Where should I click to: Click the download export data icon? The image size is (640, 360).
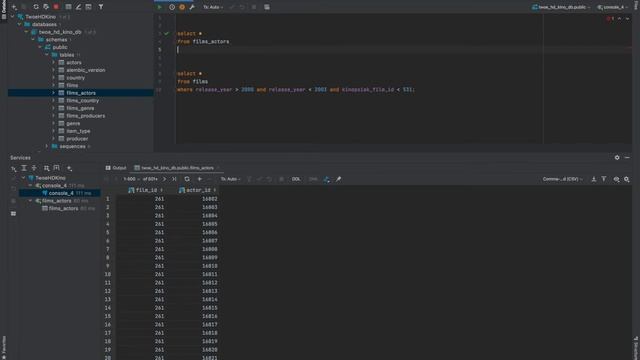coord(594,179)
